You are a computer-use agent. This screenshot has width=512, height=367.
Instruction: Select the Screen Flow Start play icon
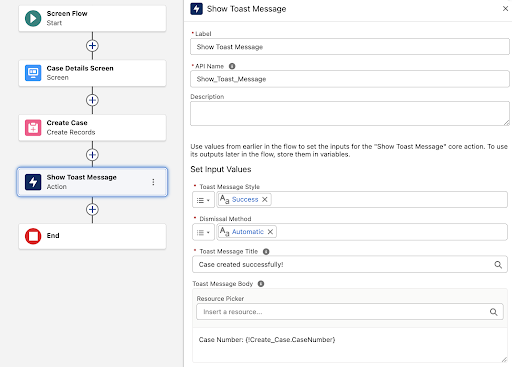(x=33, y=18)
